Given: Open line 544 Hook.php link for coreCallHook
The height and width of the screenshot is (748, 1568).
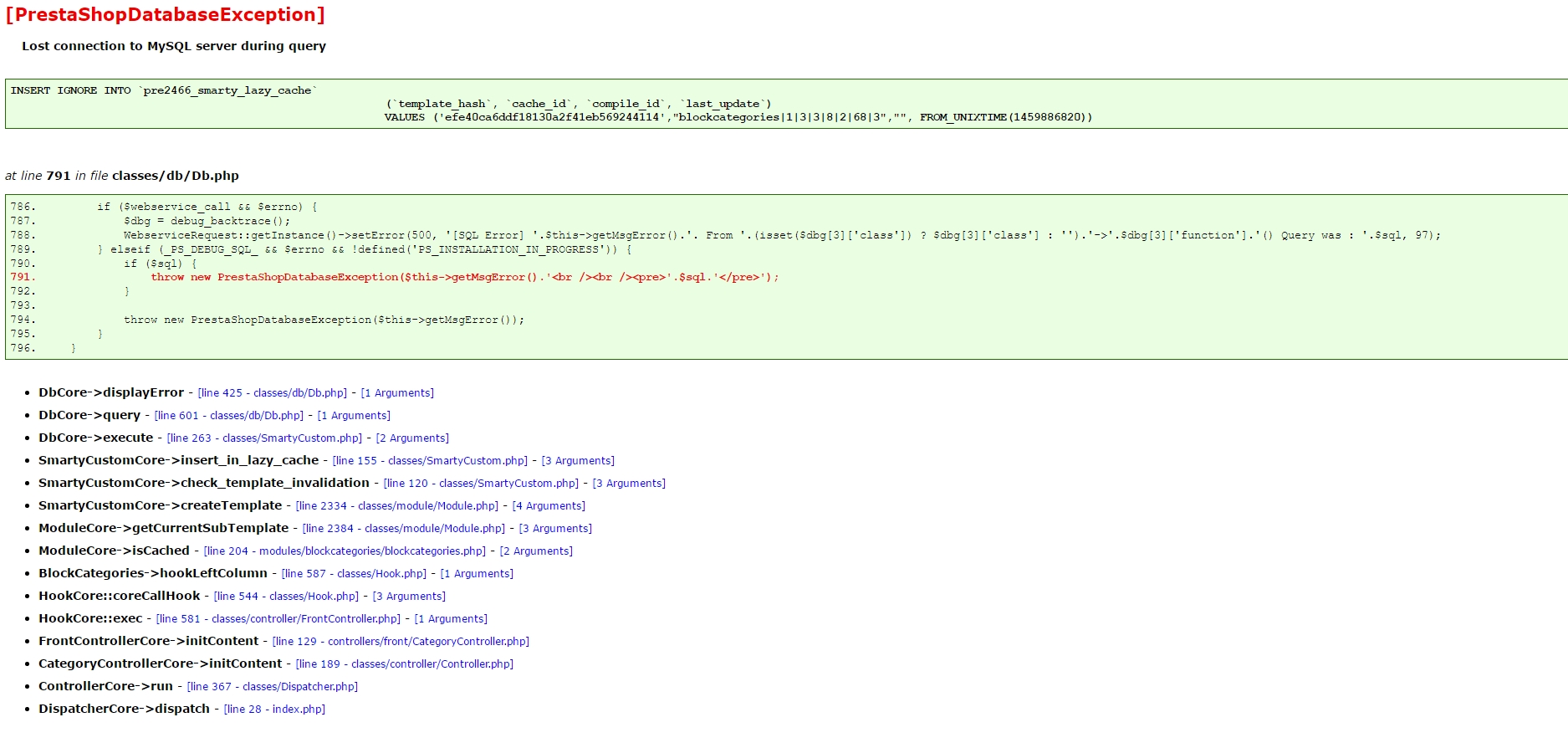Looking at the screenshot, I should (286, 597).
